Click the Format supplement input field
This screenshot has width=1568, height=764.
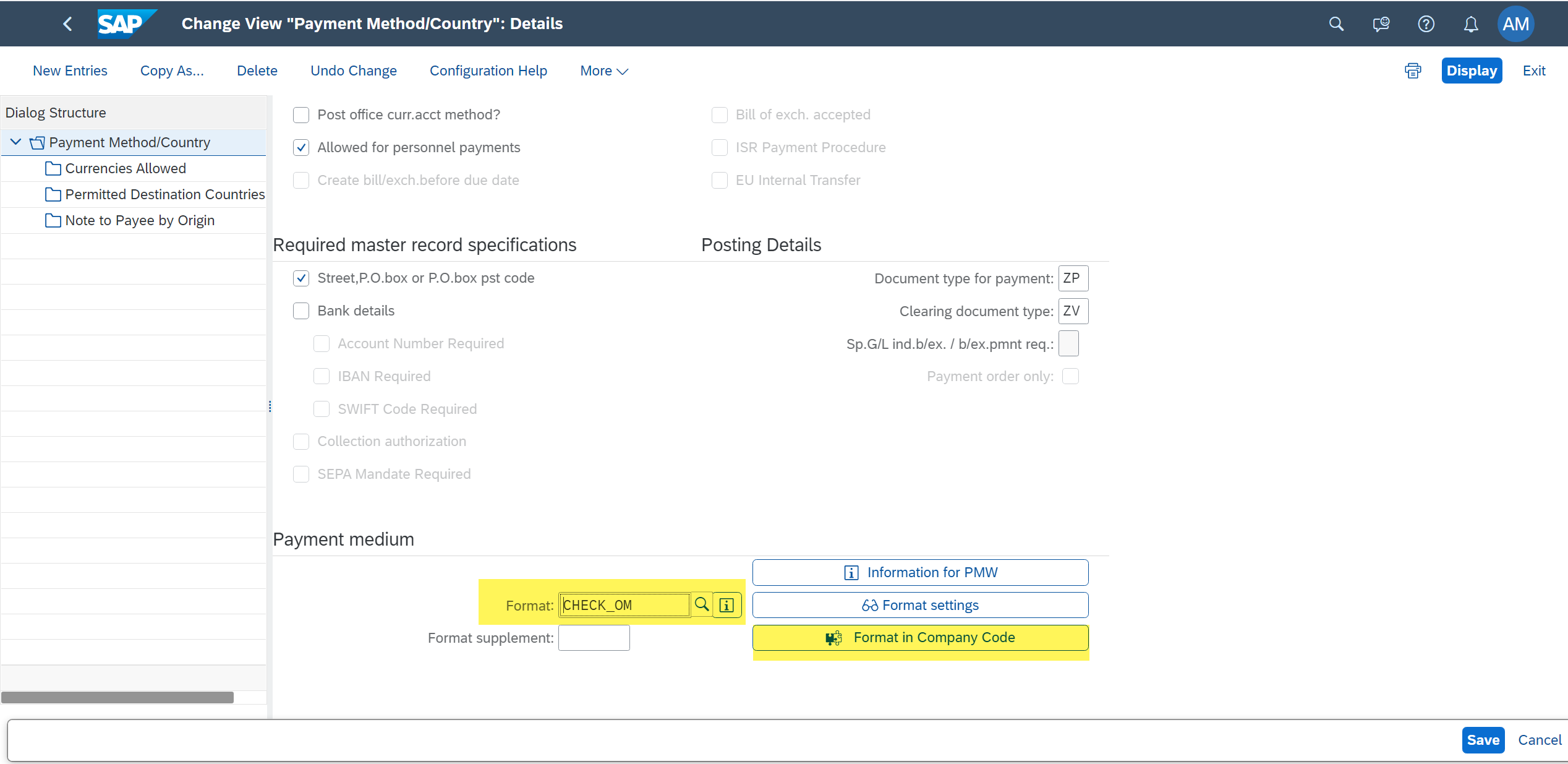click(594, 638)
